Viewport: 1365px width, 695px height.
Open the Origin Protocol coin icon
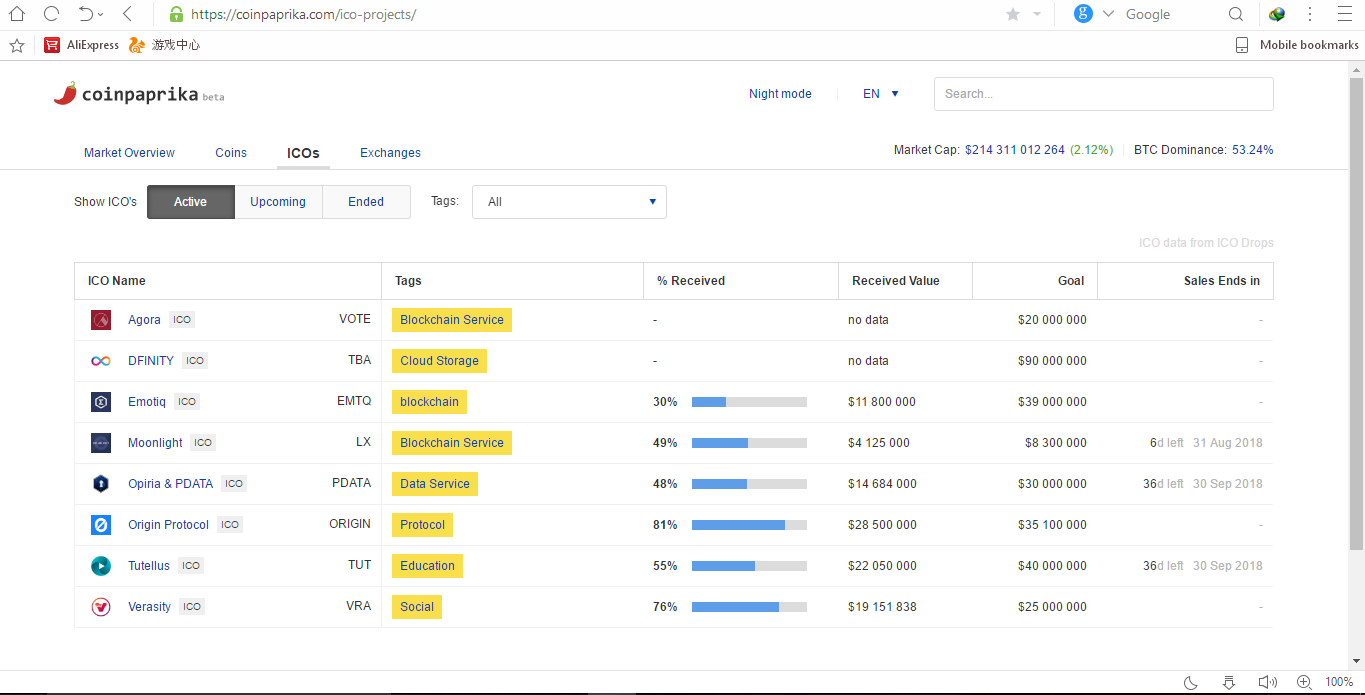point(101,525)
